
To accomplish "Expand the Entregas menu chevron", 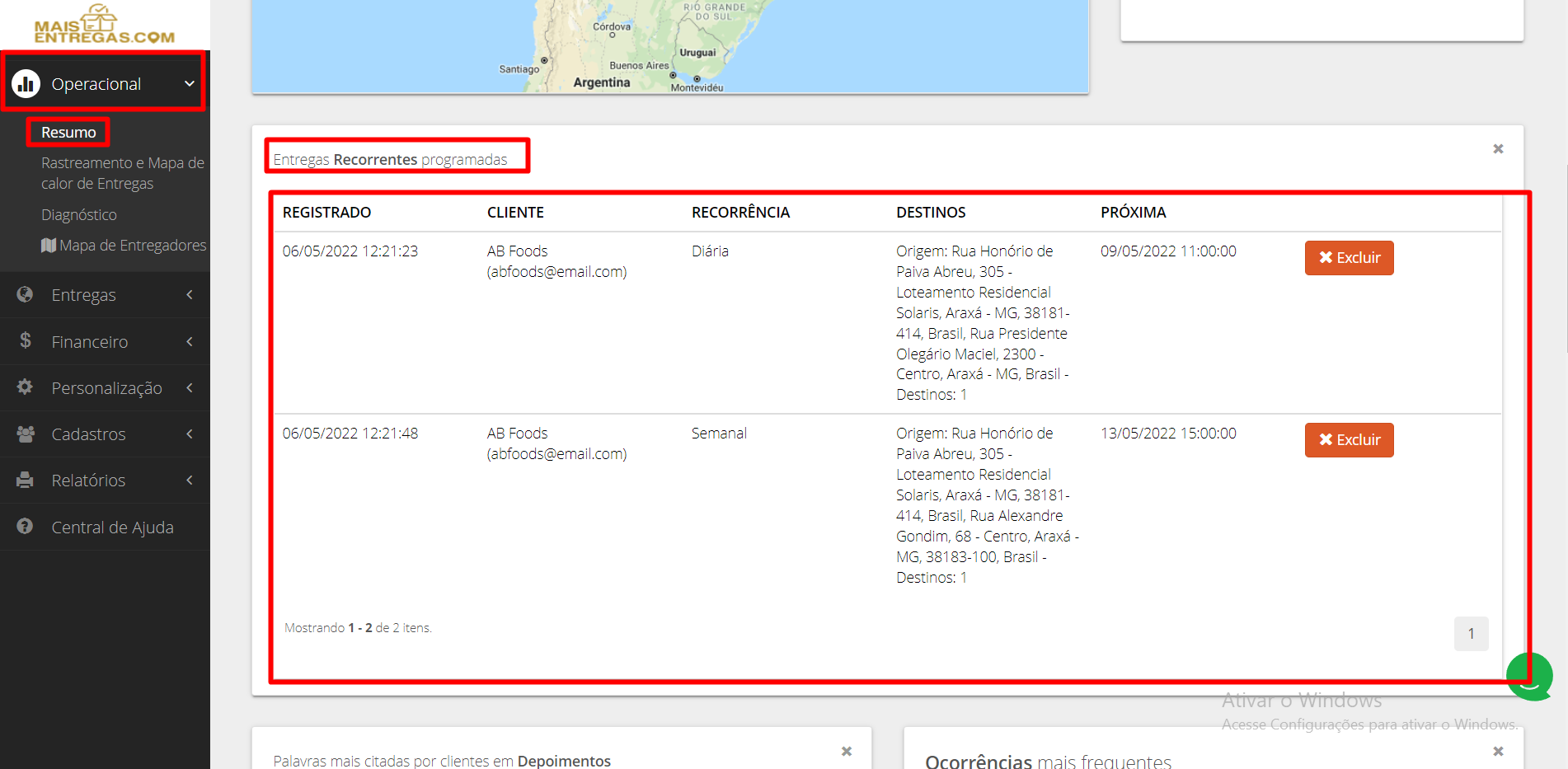I will click(190, 294).
